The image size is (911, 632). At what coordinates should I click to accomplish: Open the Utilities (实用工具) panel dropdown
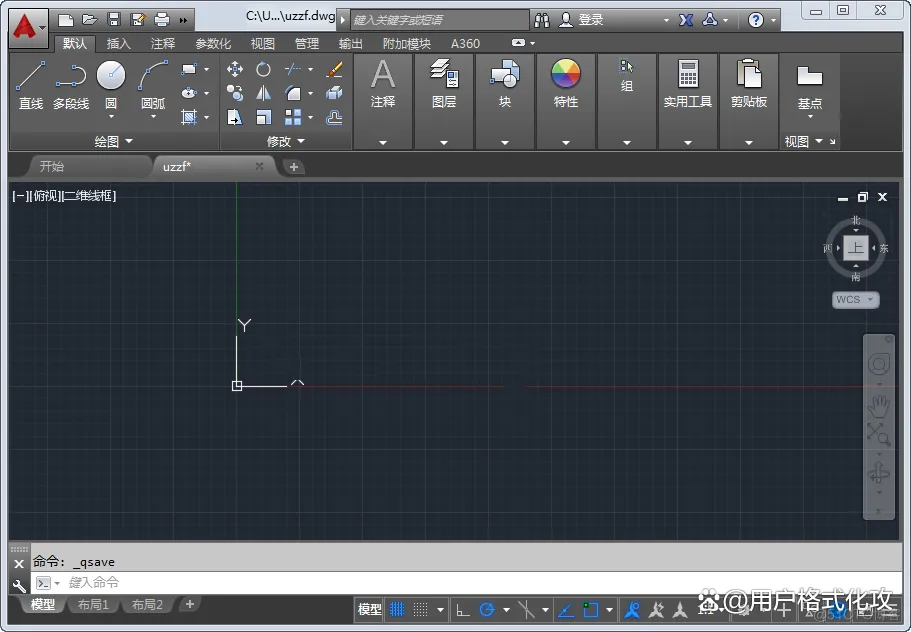[688, 142]
